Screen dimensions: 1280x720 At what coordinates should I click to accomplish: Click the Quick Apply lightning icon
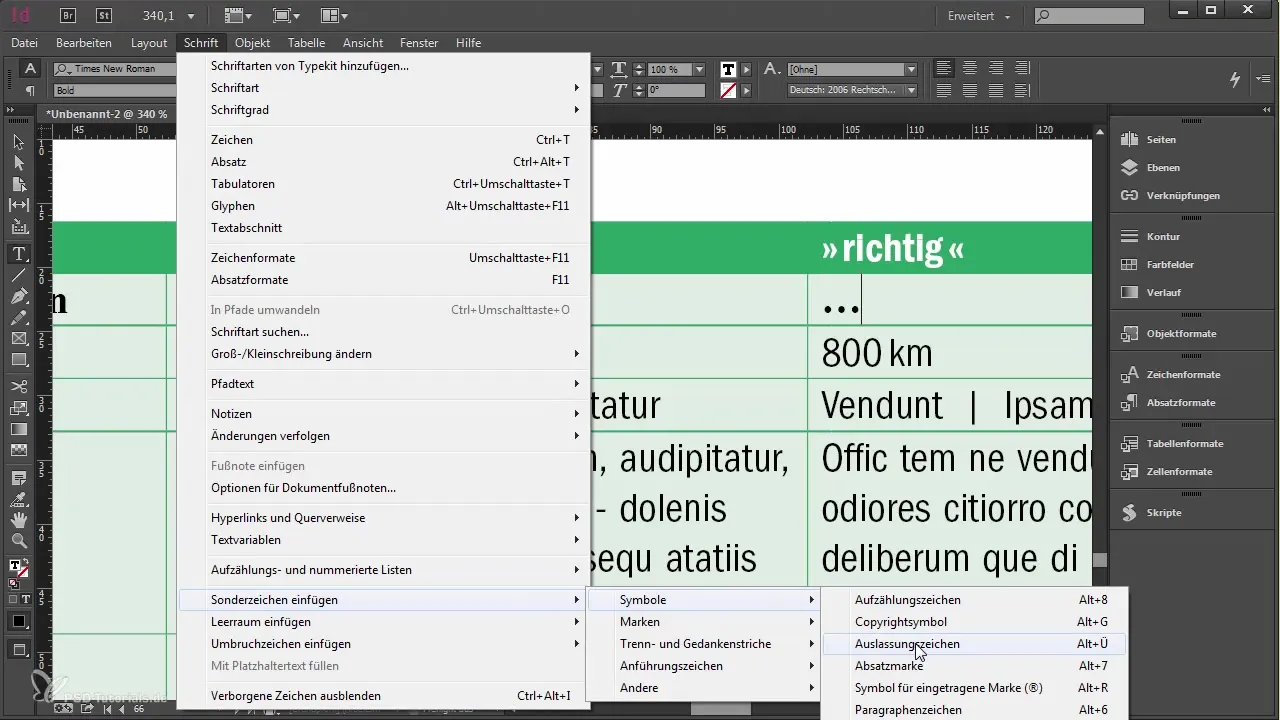point(1235,79)
